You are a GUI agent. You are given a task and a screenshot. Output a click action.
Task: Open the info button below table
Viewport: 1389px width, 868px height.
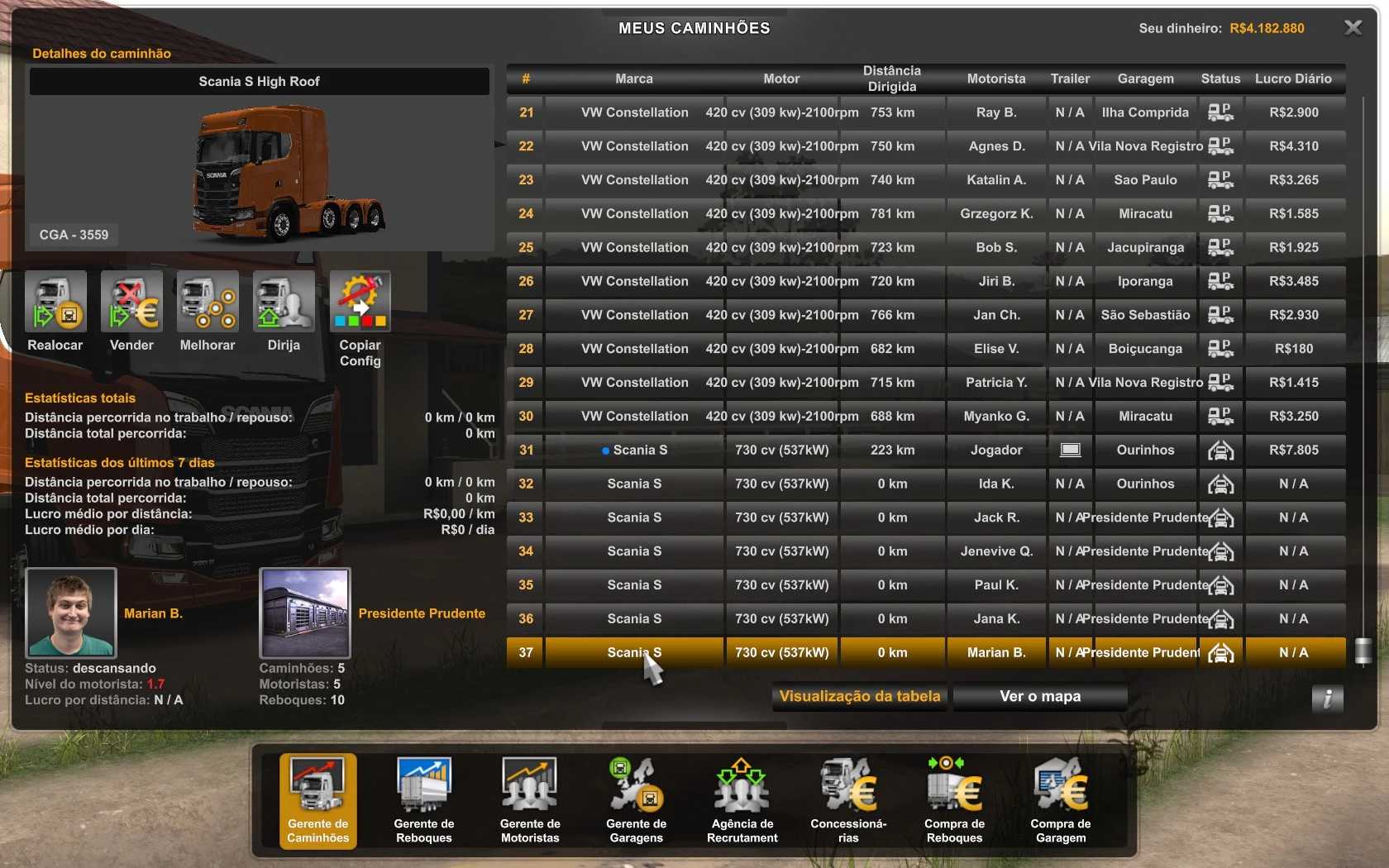pyautogui.click(x=1327, y=699)
